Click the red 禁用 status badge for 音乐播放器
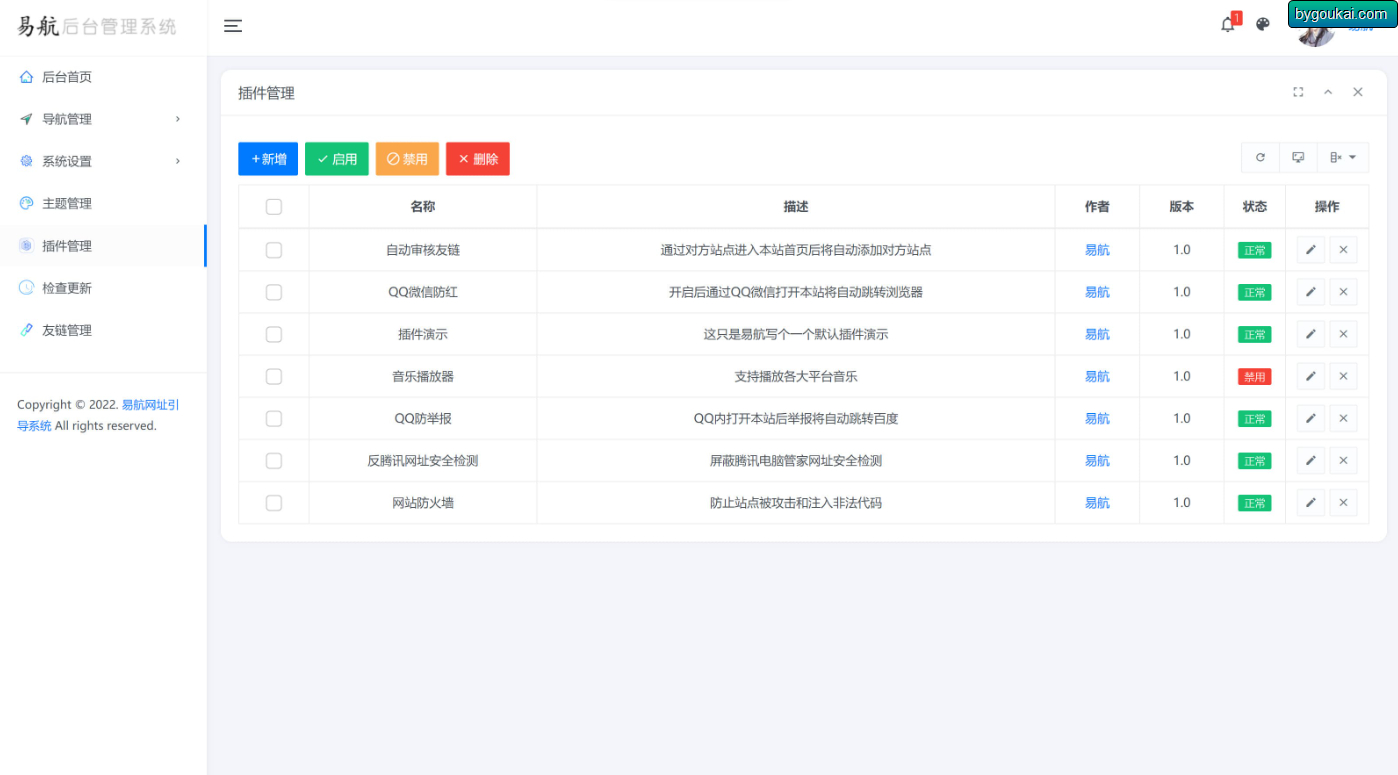 1254,377
